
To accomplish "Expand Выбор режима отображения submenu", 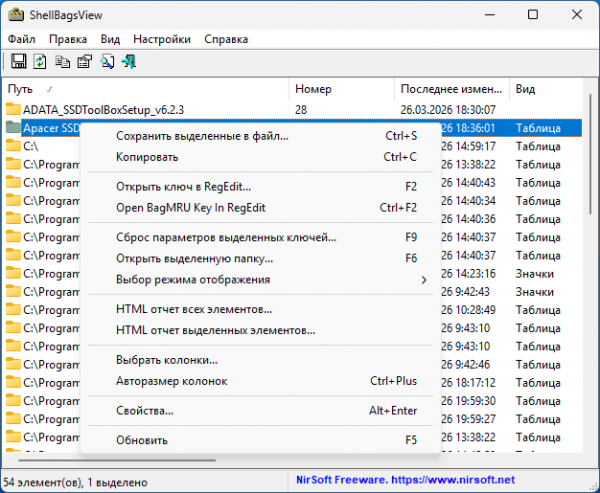I will pos(260,279).
